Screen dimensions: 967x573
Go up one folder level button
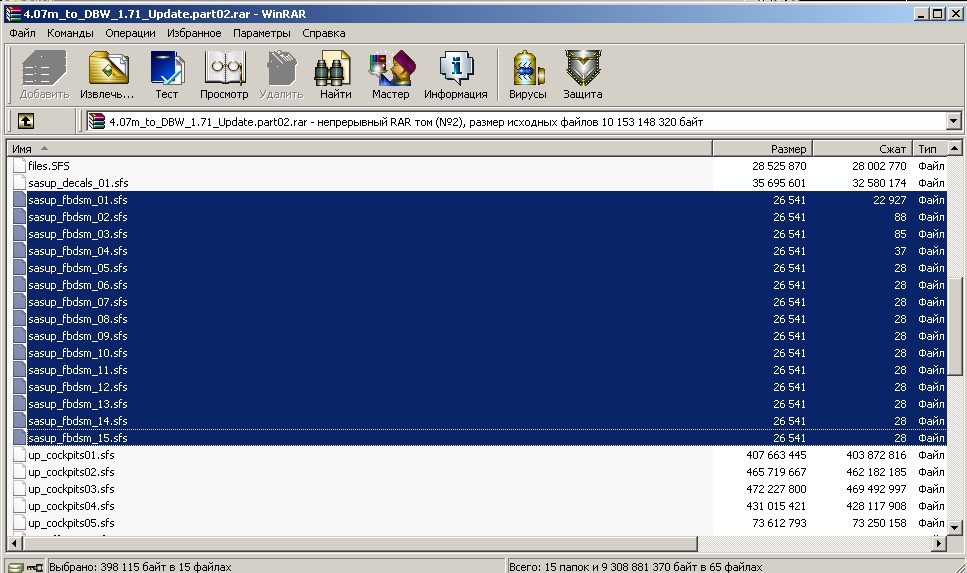point(25,122)
